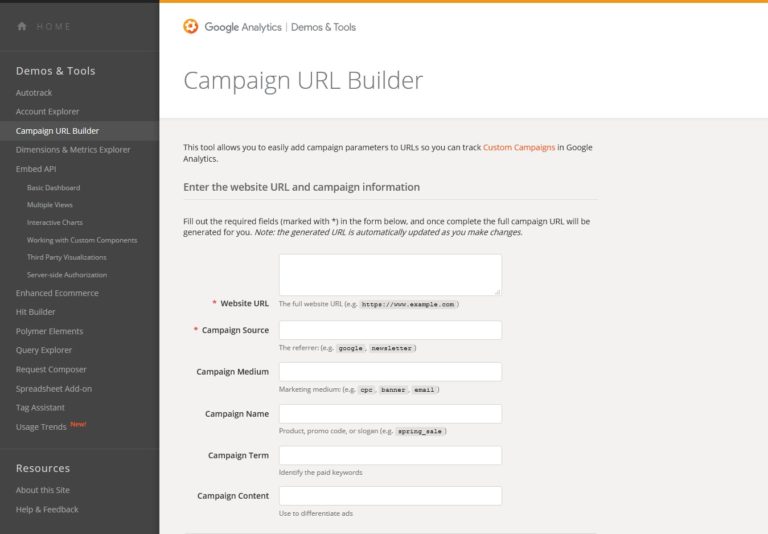Open Third Party Visualizations sub-item

(x=67, y=257)
